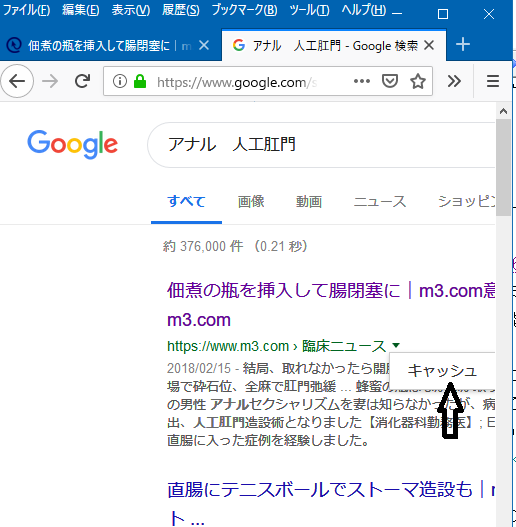Click the https://www.m3.com › 臨床ニュース URL
This screenshot has width=516, height=527.
tap(276, 346)
